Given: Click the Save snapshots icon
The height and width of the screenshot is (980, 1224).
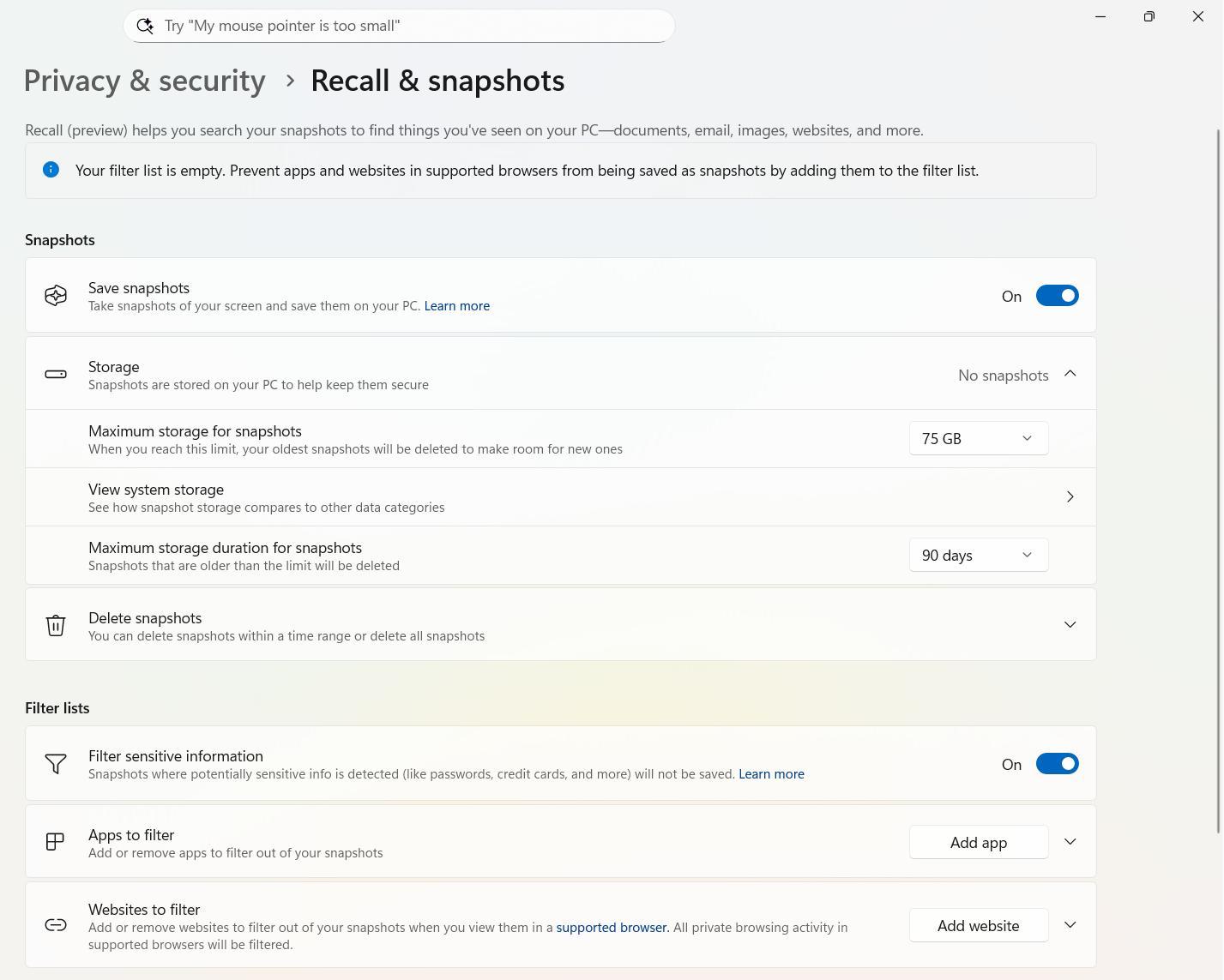Looking at the screenshot, I should (56, 296).
